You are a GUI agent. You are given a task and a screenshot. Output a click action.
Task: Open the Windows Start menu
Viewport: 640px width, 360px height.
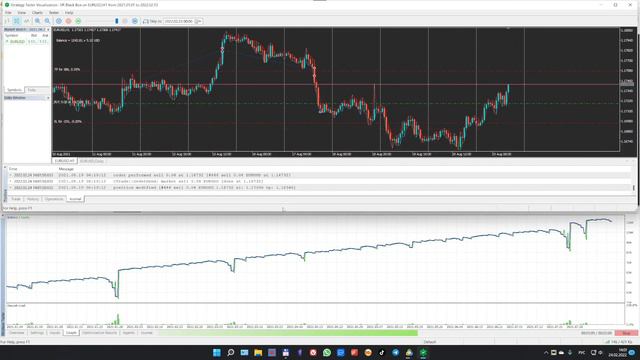[x=217, y=352]
